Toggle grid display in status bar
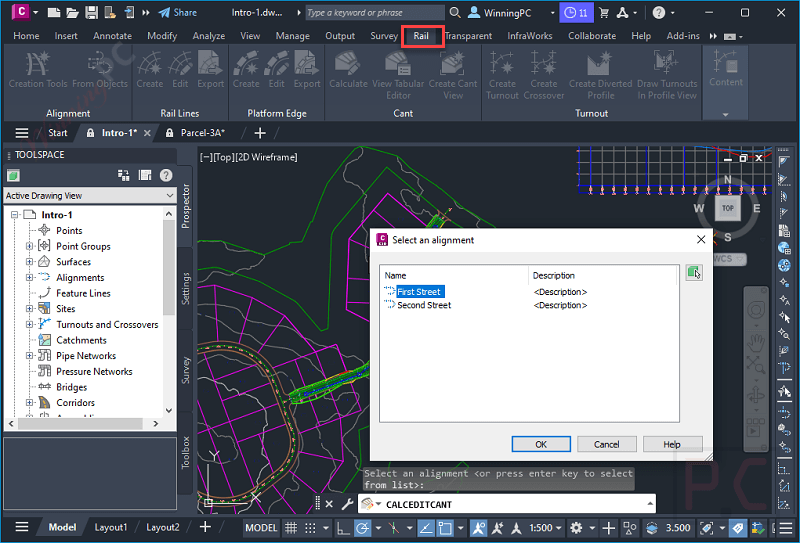 [291, 528]
